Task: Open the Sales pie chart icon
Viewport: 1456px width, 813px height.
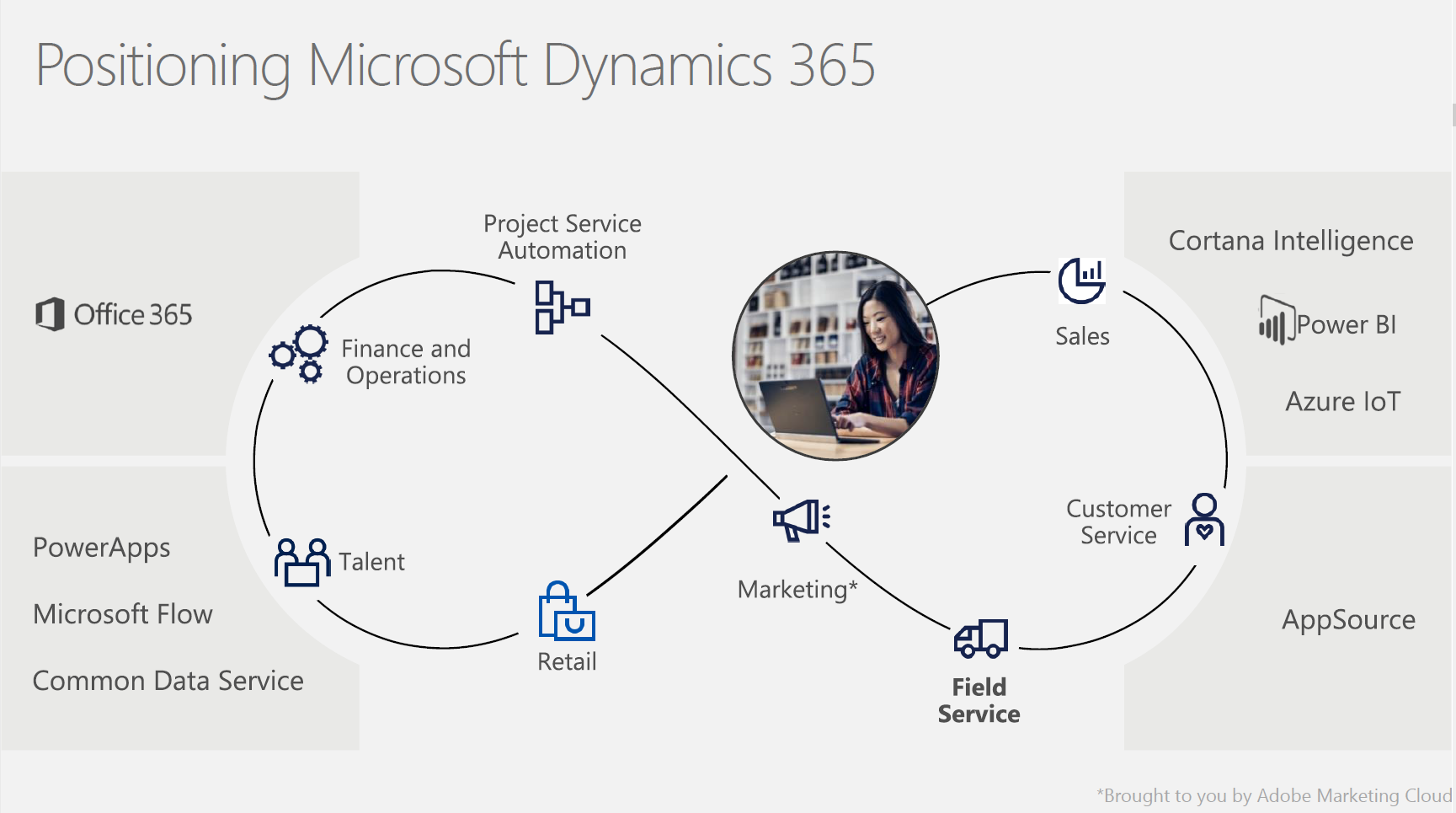Action: pyautogui.click(x=1082, y=281)
